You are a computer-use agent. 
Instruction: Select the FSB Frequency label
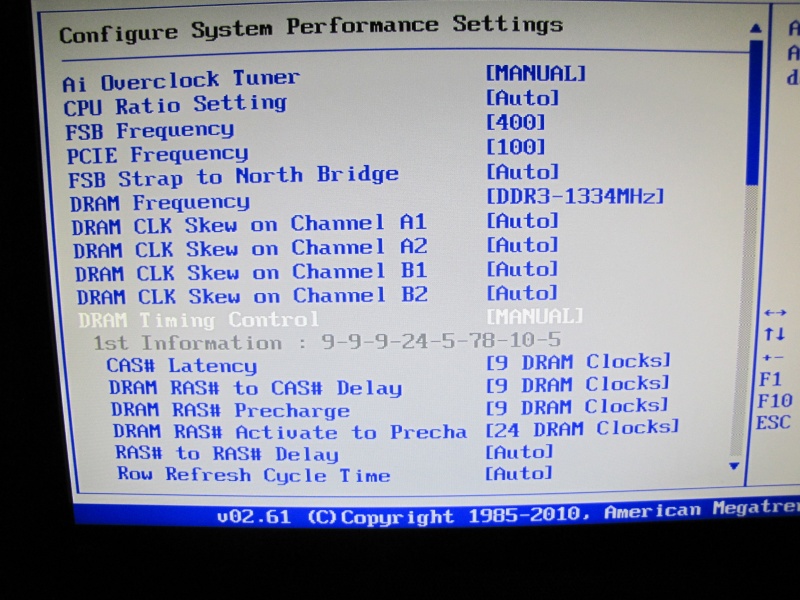click(150, 131)
